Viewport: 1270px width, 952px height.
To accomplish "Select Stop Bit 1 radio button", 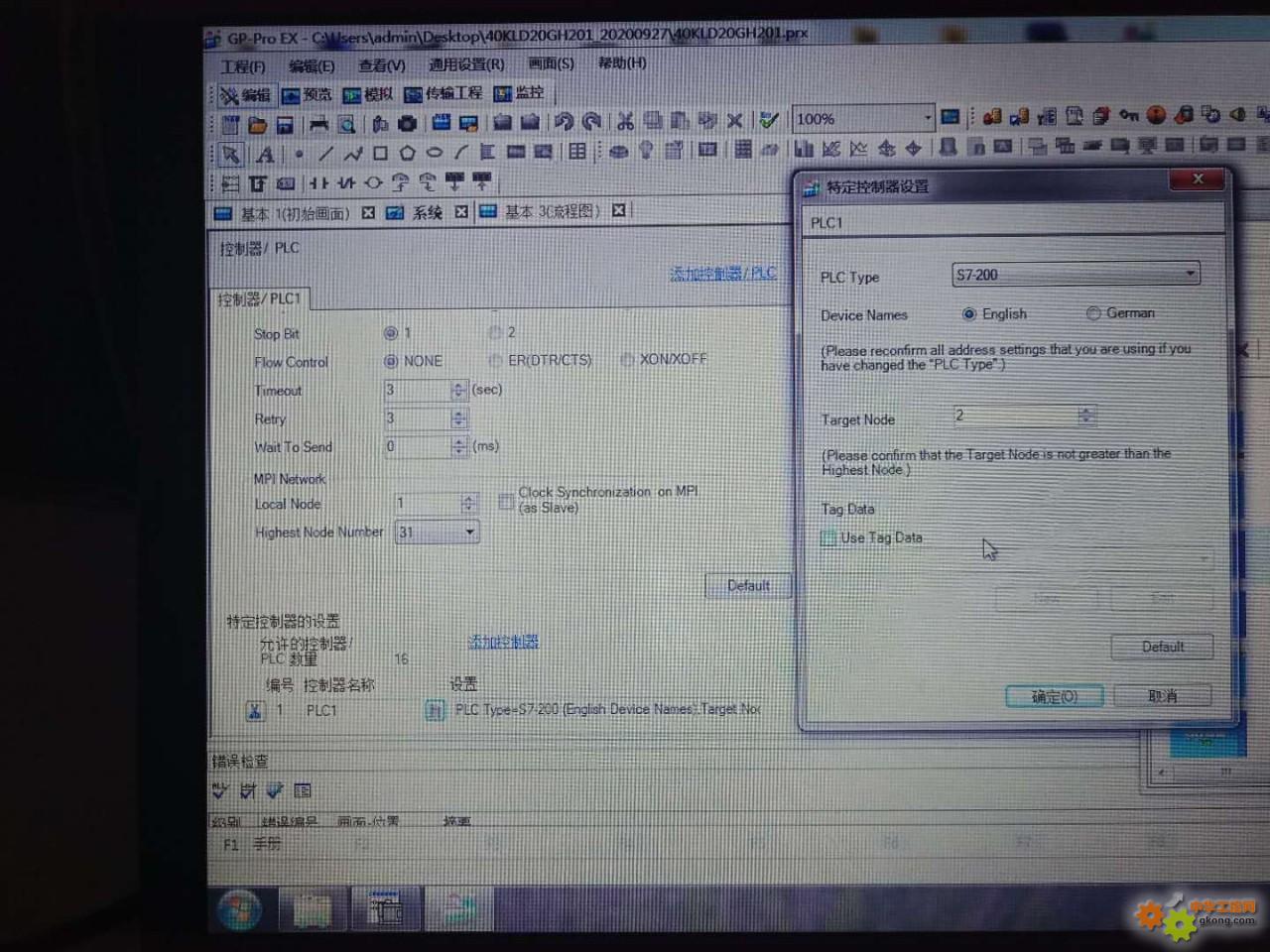I will [391, 333].
